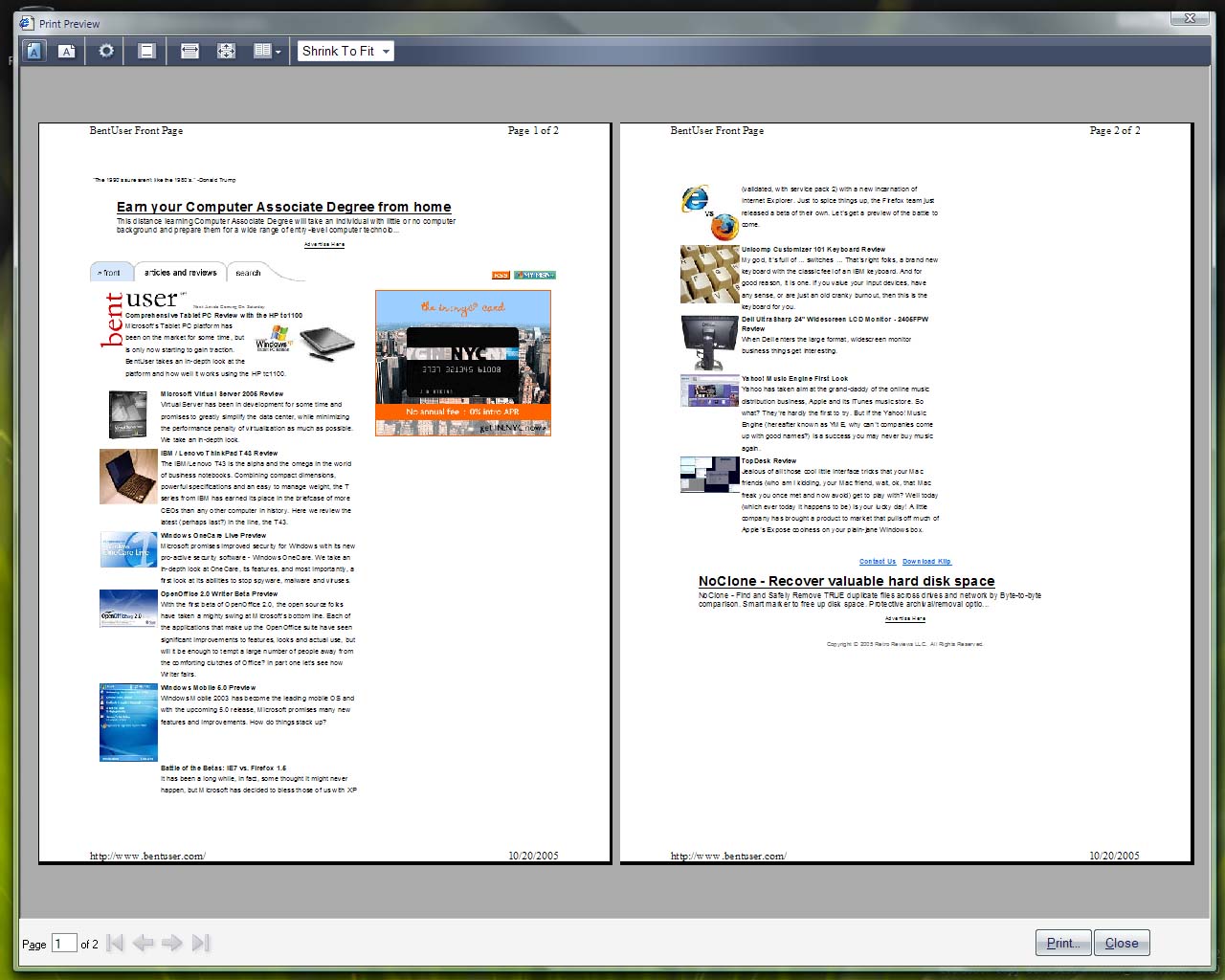This screenshot has height=980, width=1225.
Task: Click the Print... button
Action: coord(1063,943)
